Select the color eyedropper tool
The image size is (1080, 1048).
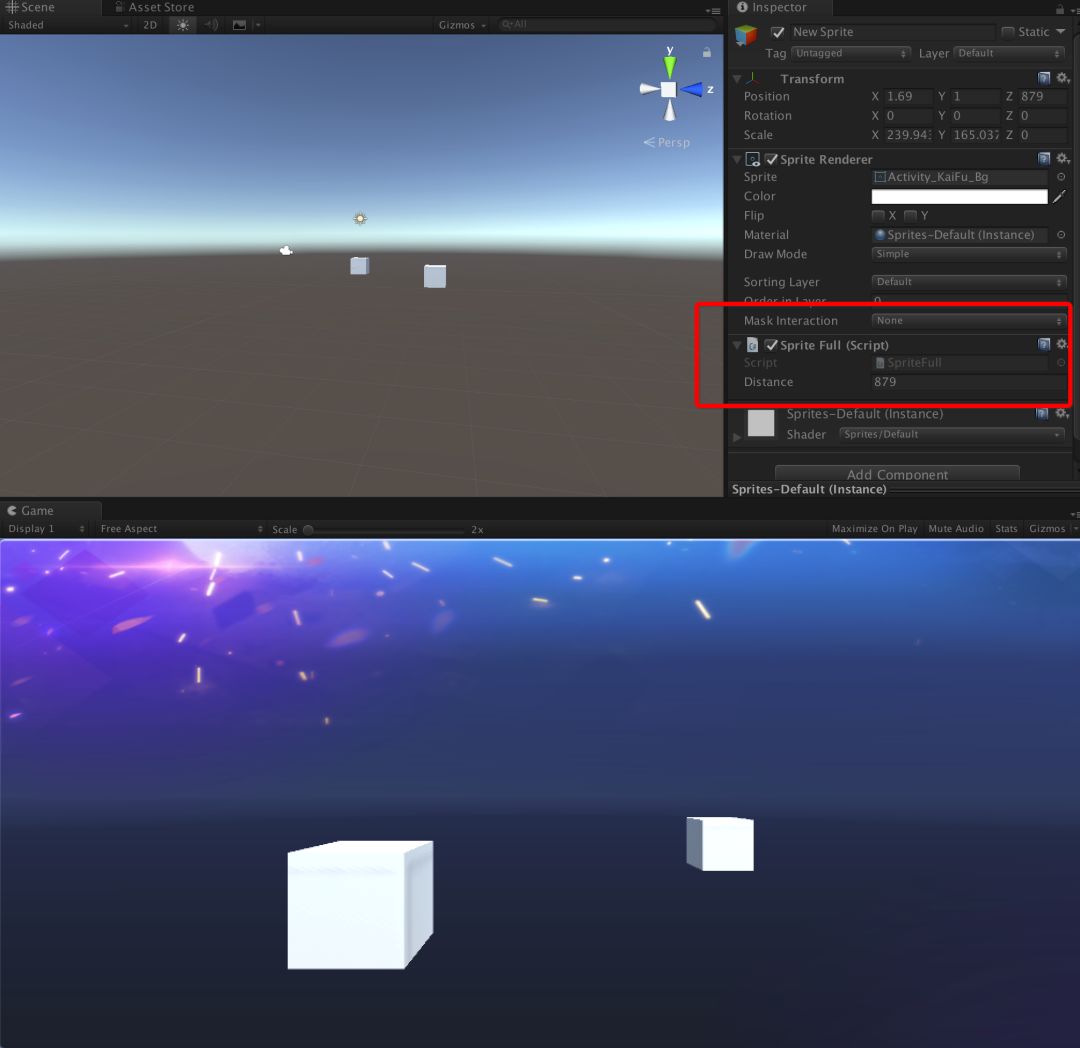pos(1059,196)
